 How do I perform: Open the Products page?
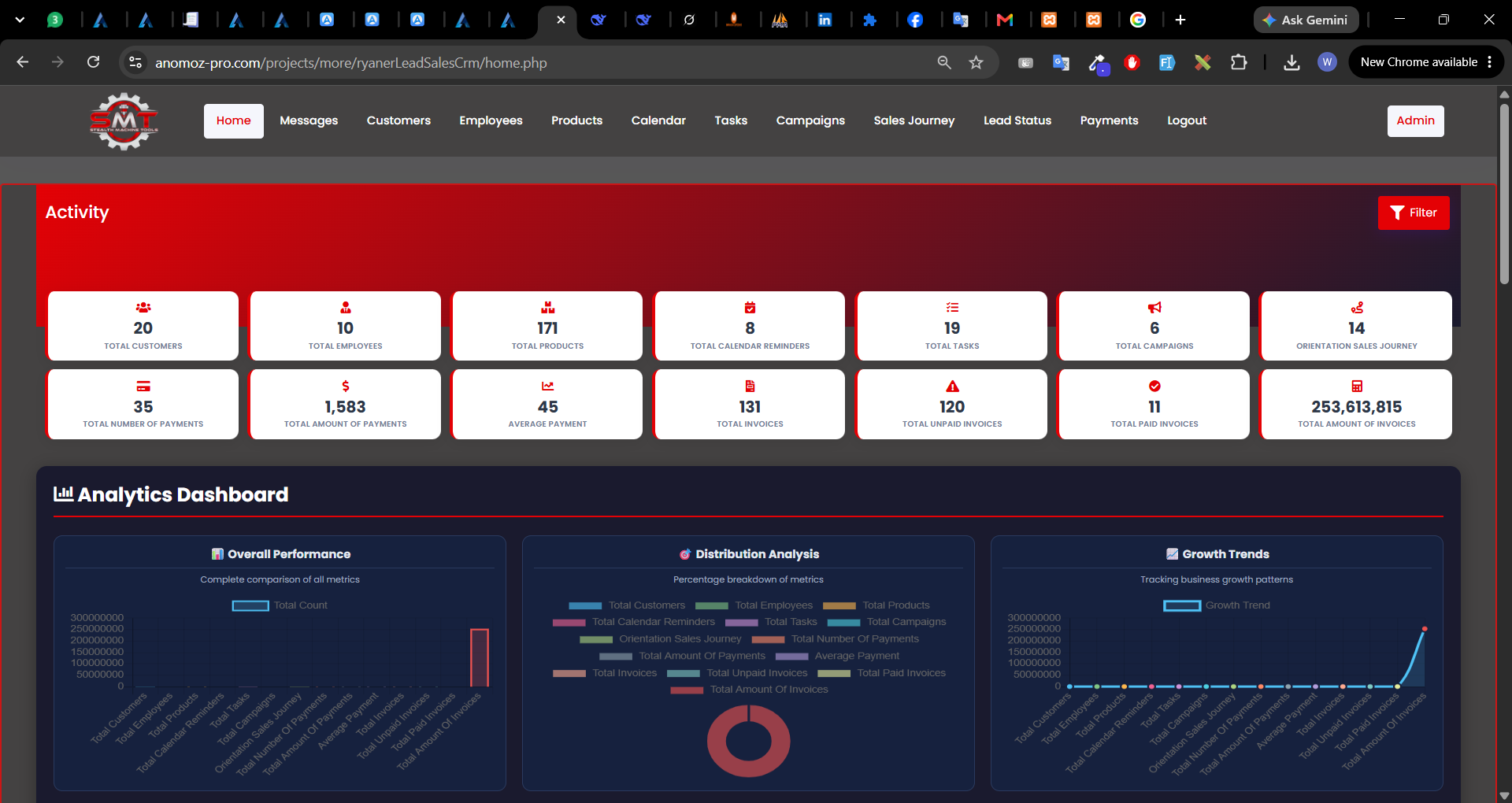(x=576, y=120)
